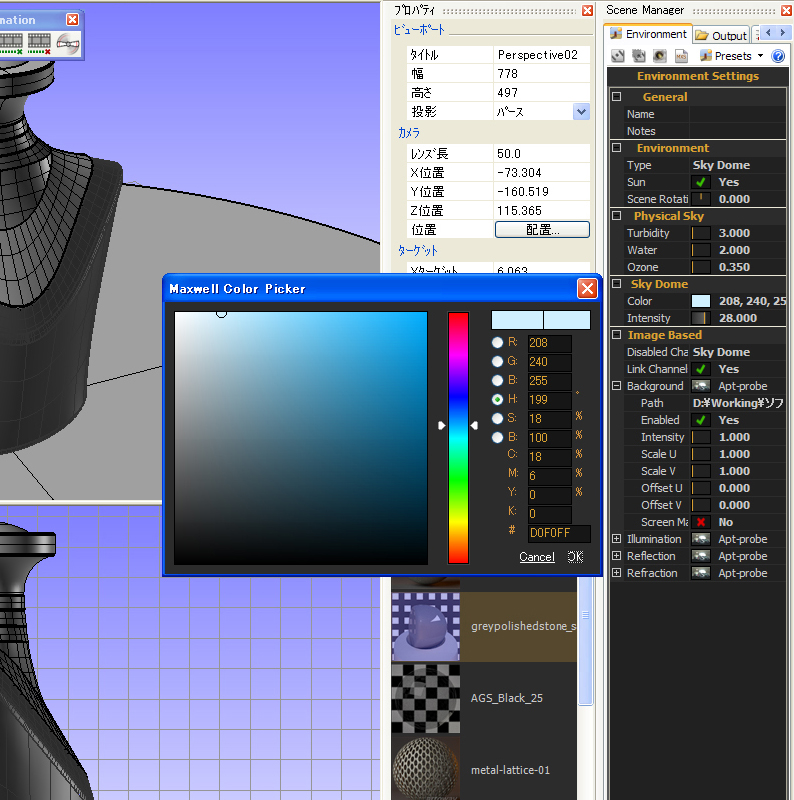Click the camera lens icon in Scene Manager
794x800 pixels.
[660, 56]
